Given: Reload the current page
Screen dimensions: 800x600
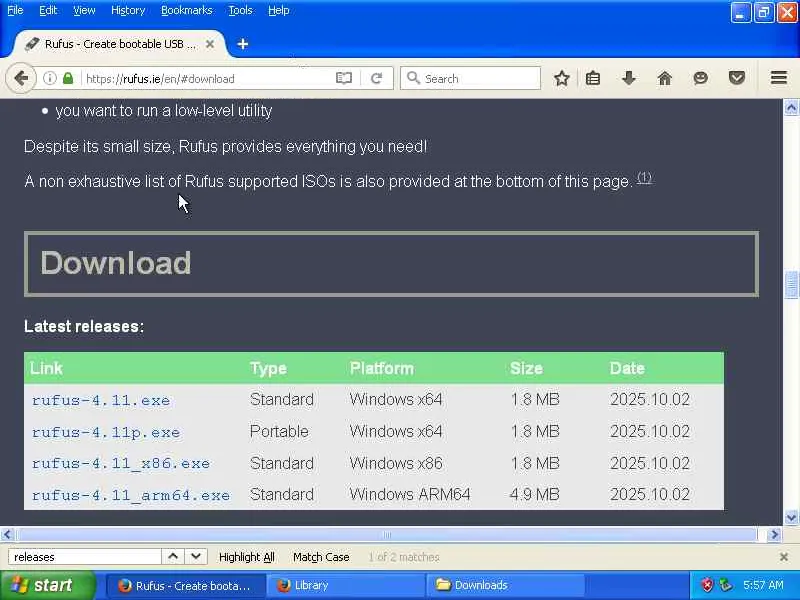Looking at the screenshot, I should [x=377, y=79].
